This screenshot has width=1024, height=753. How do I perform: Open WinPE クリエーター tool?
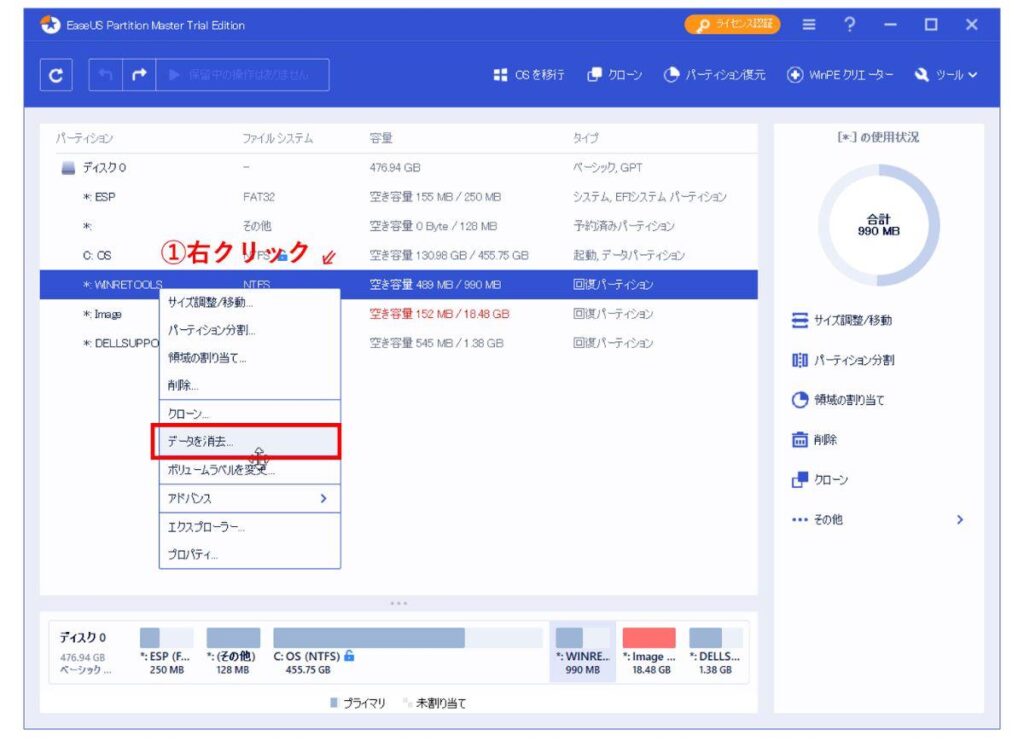tap(839, 75)
